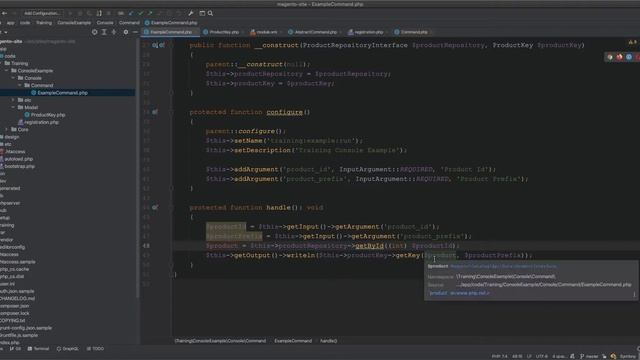Open the TODO tool window

click(x=96, y=349)
